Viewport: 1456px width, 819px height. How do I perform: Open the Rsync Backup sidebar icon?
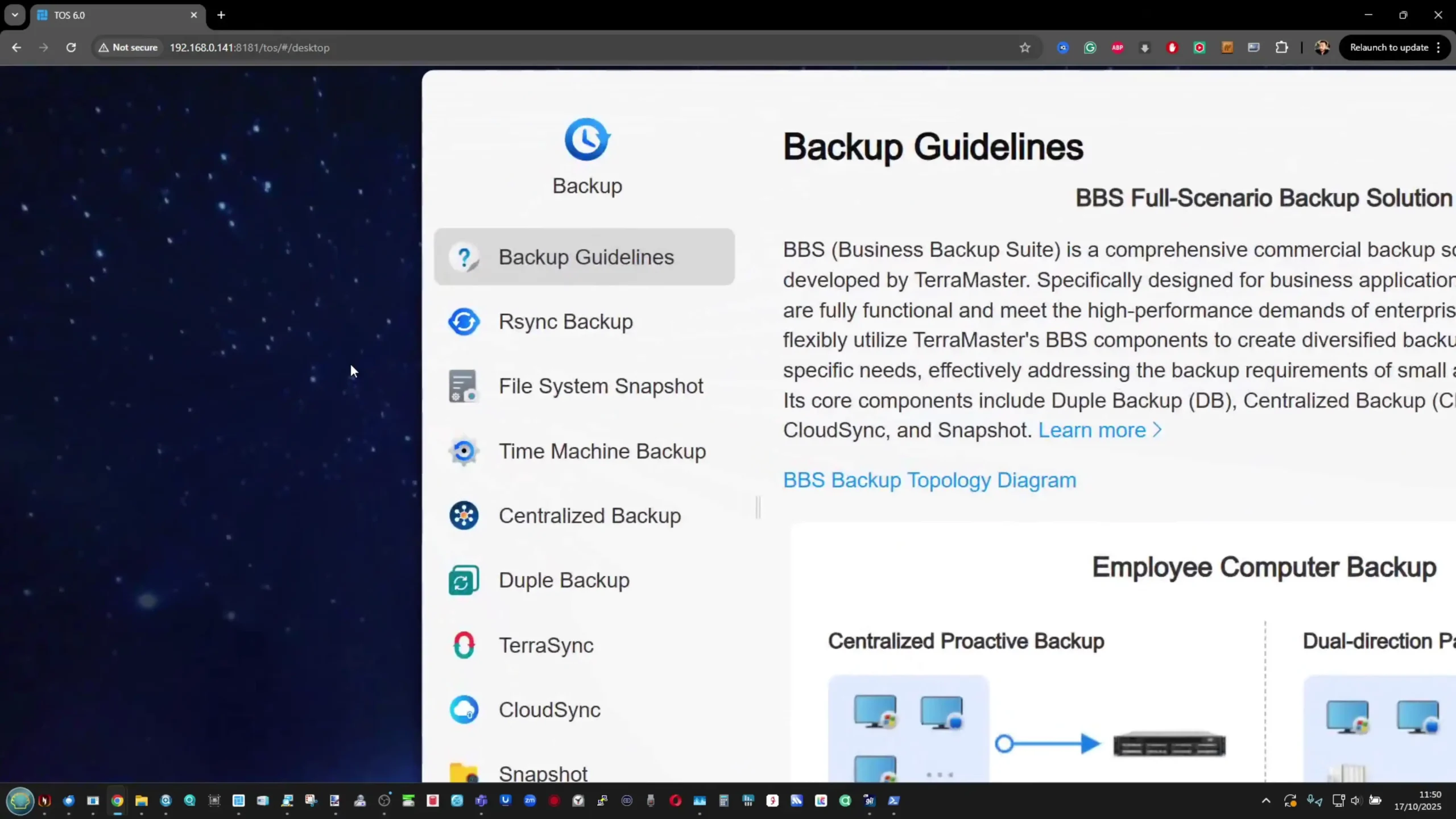[x=464, y=322]
